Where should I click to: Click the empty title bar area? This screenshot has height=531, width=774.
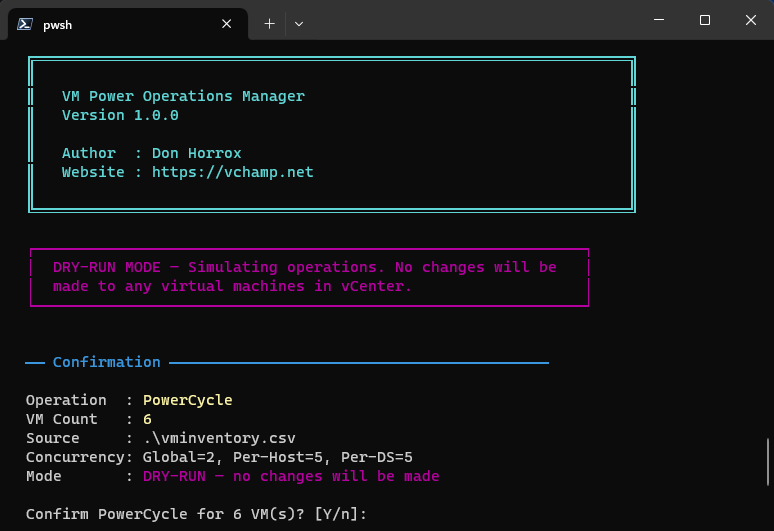470,20
